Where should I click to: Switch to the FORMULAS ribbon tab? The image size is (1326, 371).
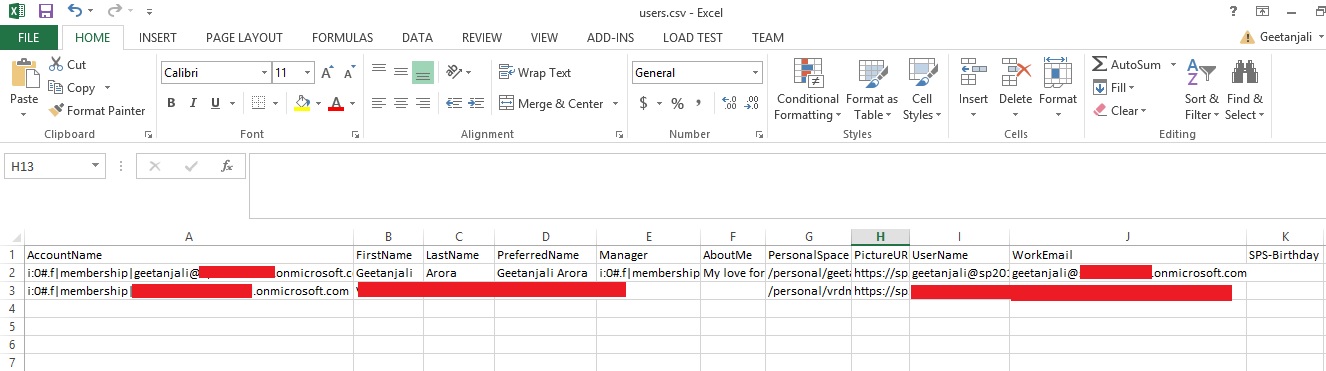[x=342, y=38]
